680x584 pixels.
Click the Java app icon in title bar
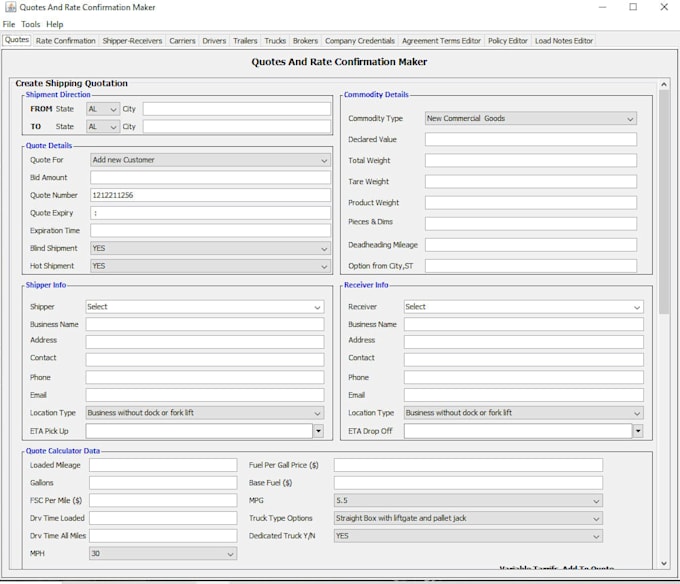(10, 7)
